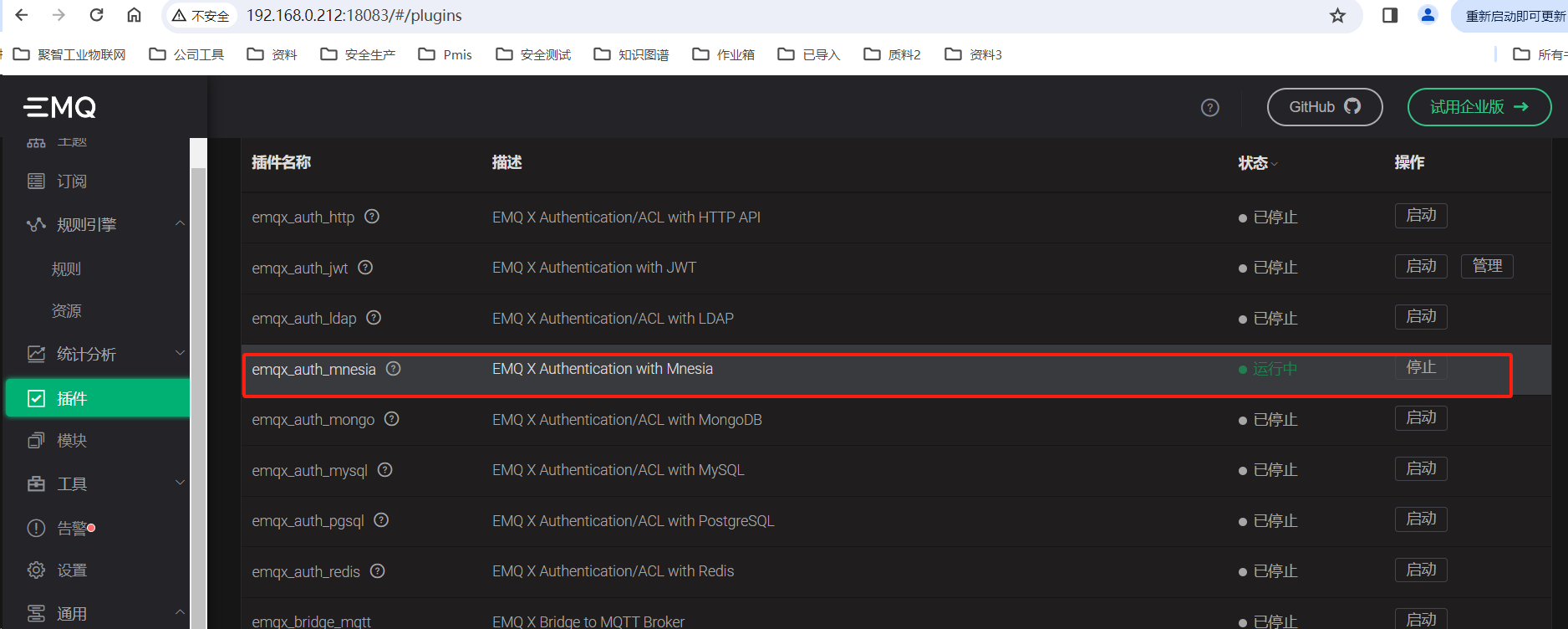Screen dimensions: 1568x629
Task: Show help for emqx_auth_mysql plugin
Action: point(384,470)
